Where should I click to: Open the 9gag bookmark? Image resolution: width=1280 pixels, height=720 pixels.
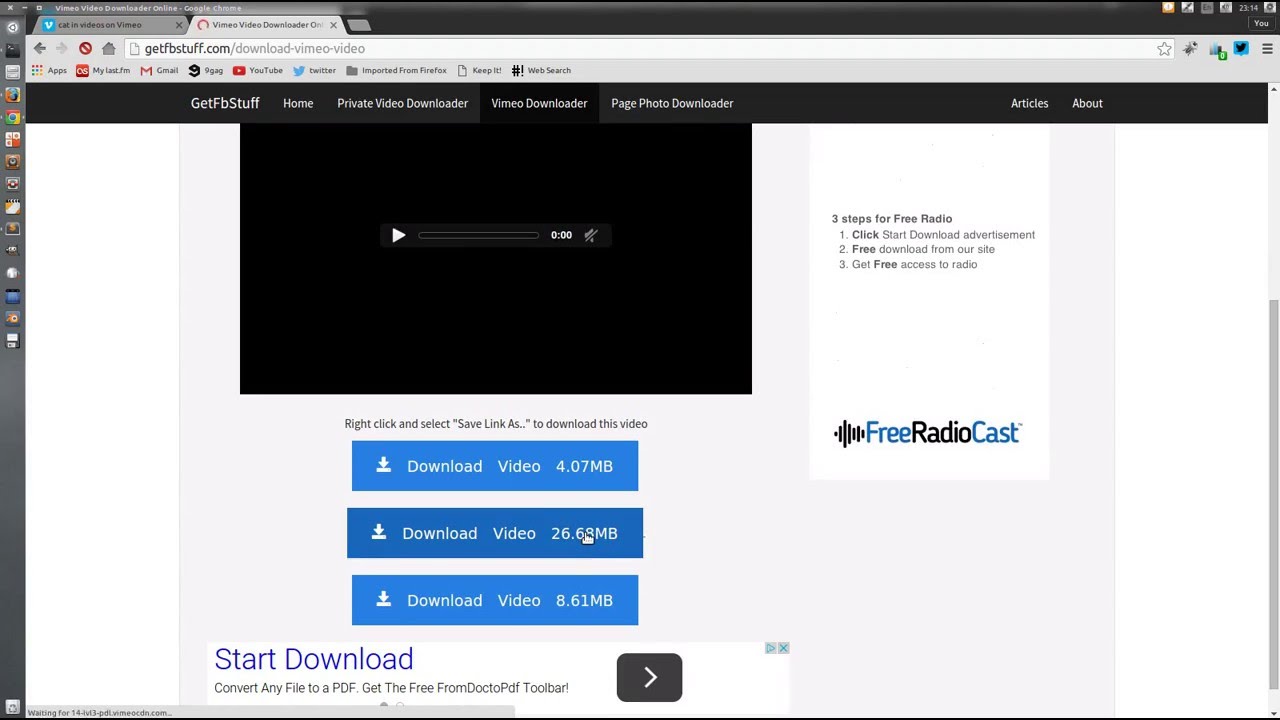tap(205, 70)
